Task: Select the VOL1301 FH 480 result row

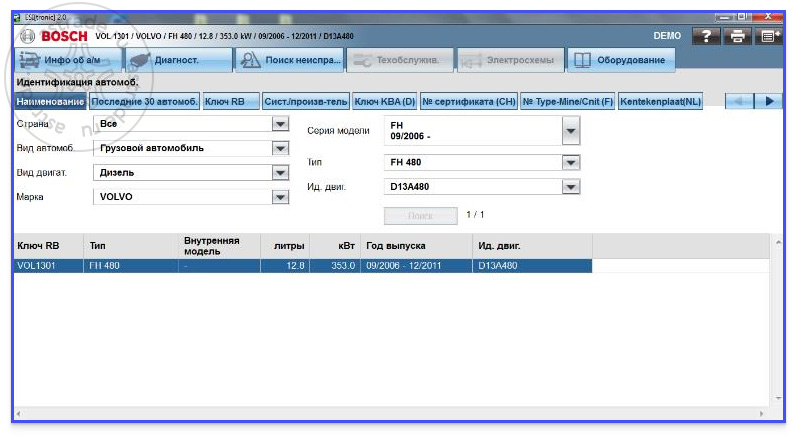Action: [x=303, y=265]
